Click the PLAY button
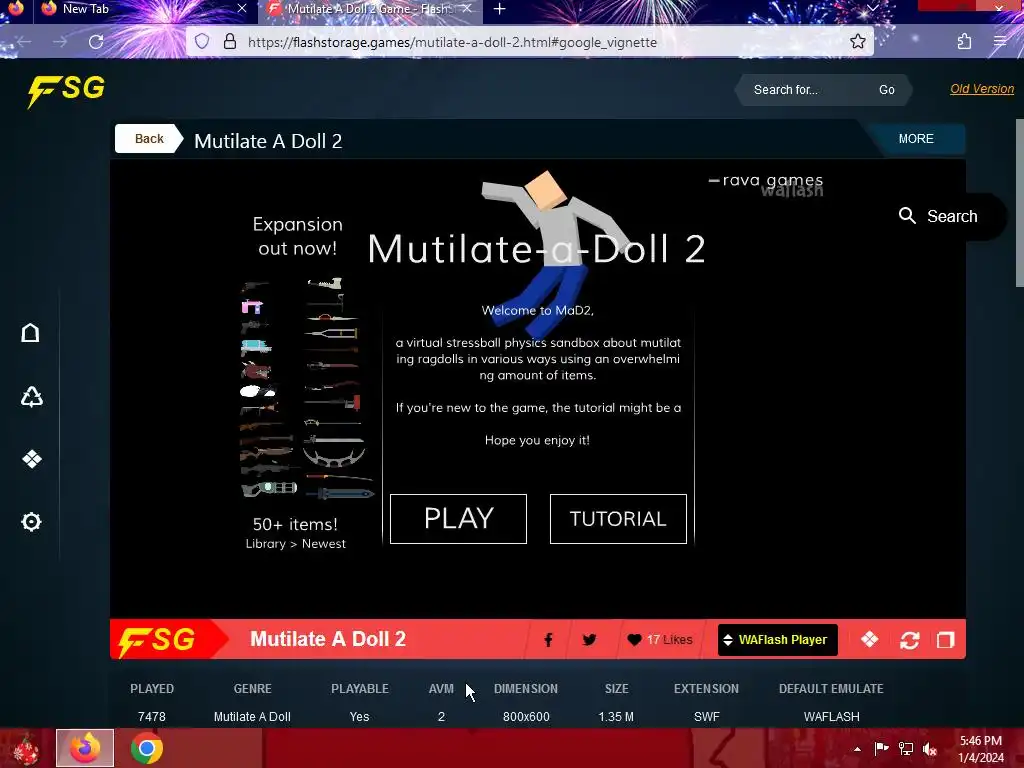This screenshot has width=1024, height=768. pyautogui.click(x=458, y=519)
